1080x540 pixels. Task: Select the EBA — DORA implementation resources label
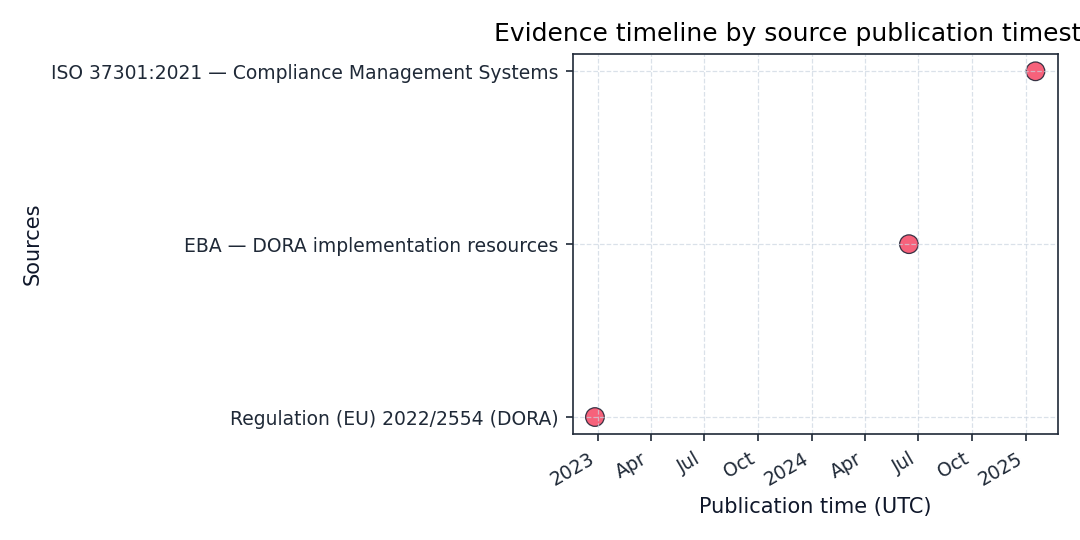(x=371, y=245)
